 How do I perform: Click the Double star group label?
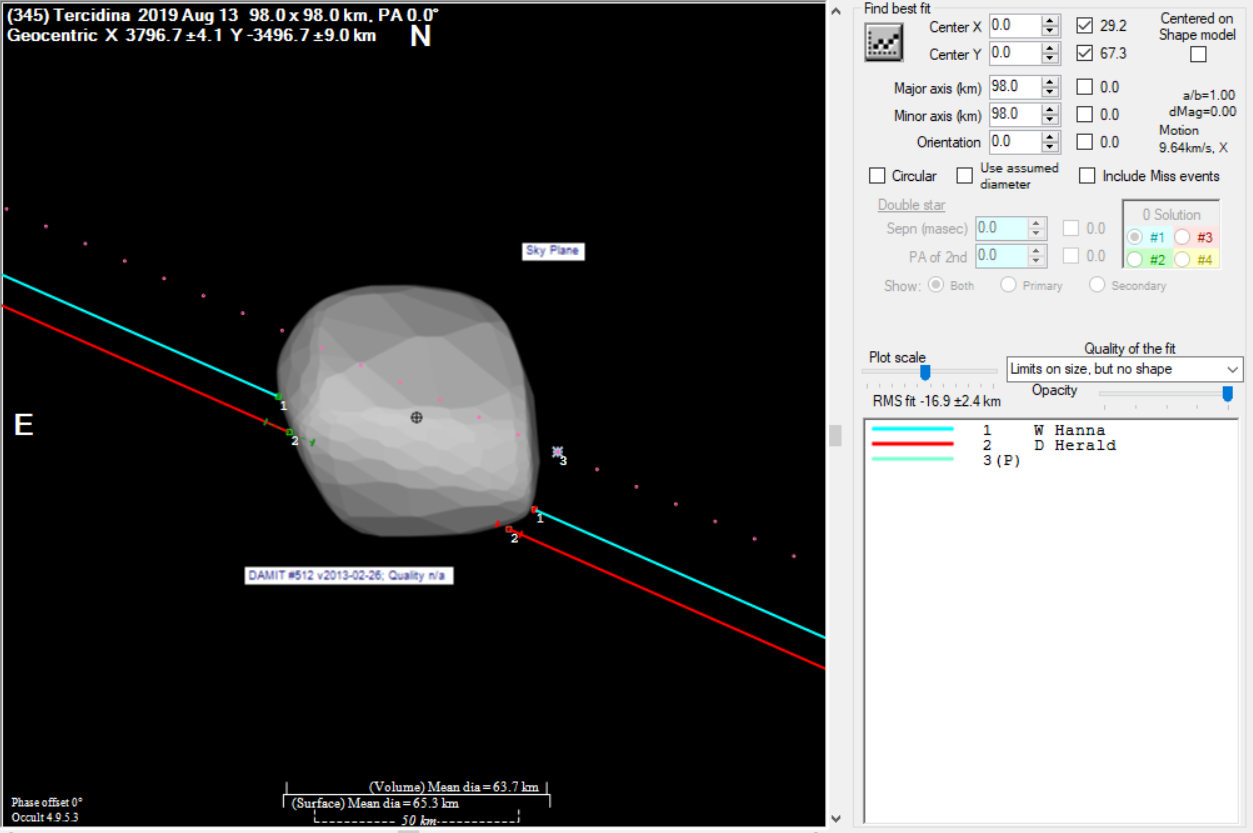point(912,205)
